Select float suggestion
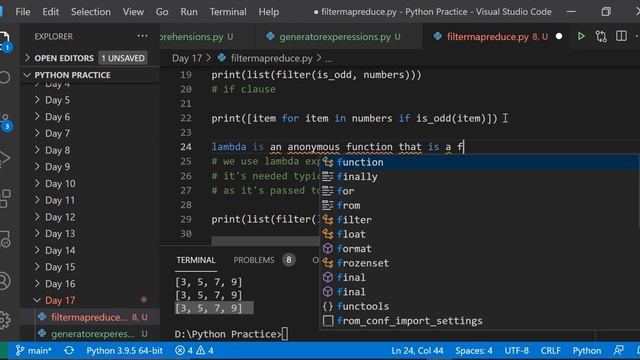The height and width of the screenshot is (360, 640). pyautogui.click(x=480, y=234)
